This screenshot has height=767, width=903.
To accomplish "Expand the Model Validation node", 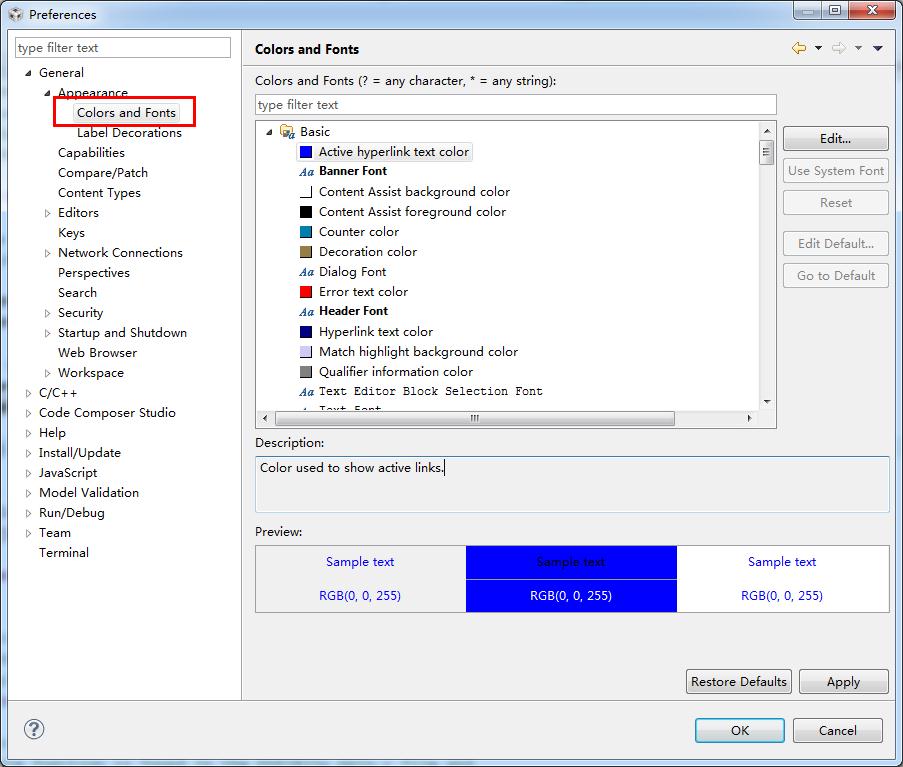I will pos(28,493).
